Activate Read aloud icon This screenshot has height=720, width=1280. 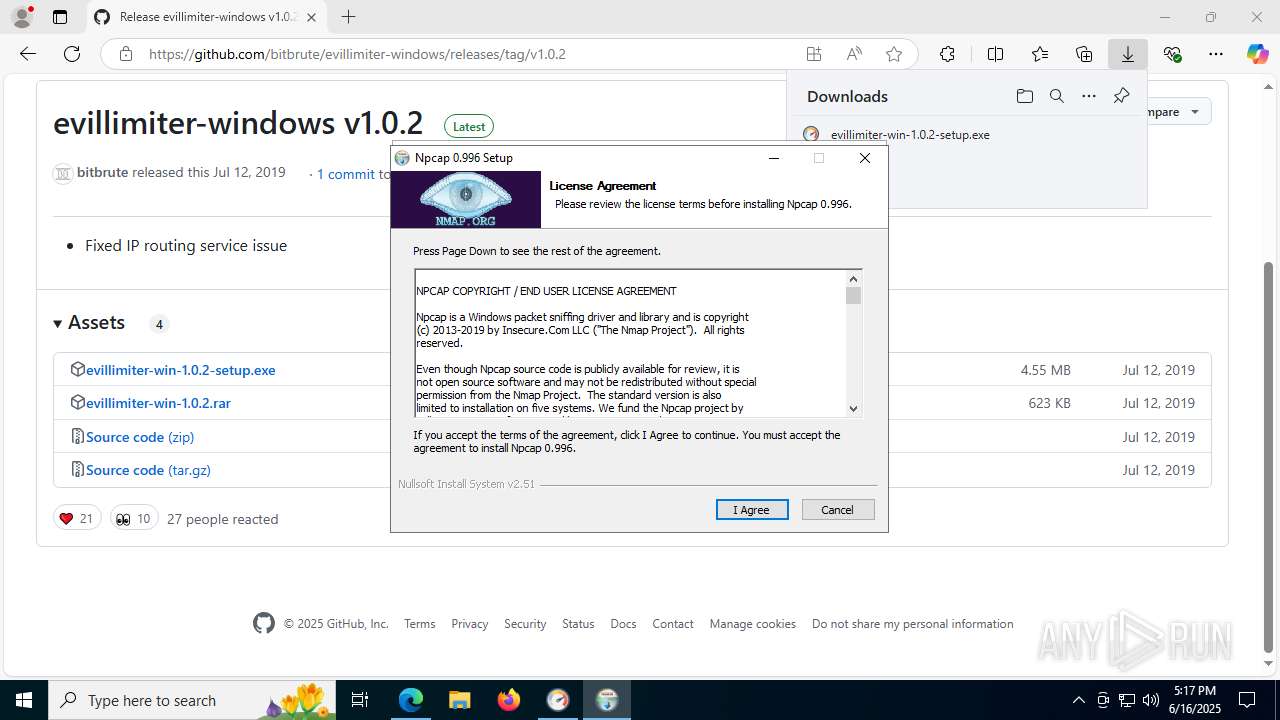point(854,54)
